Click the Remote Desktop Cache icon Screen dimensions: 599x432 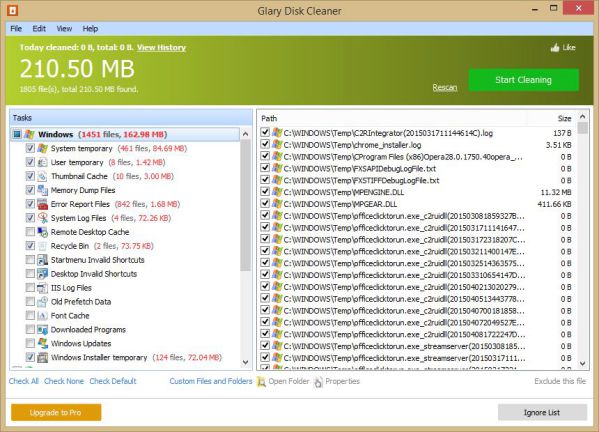(42, 232)
